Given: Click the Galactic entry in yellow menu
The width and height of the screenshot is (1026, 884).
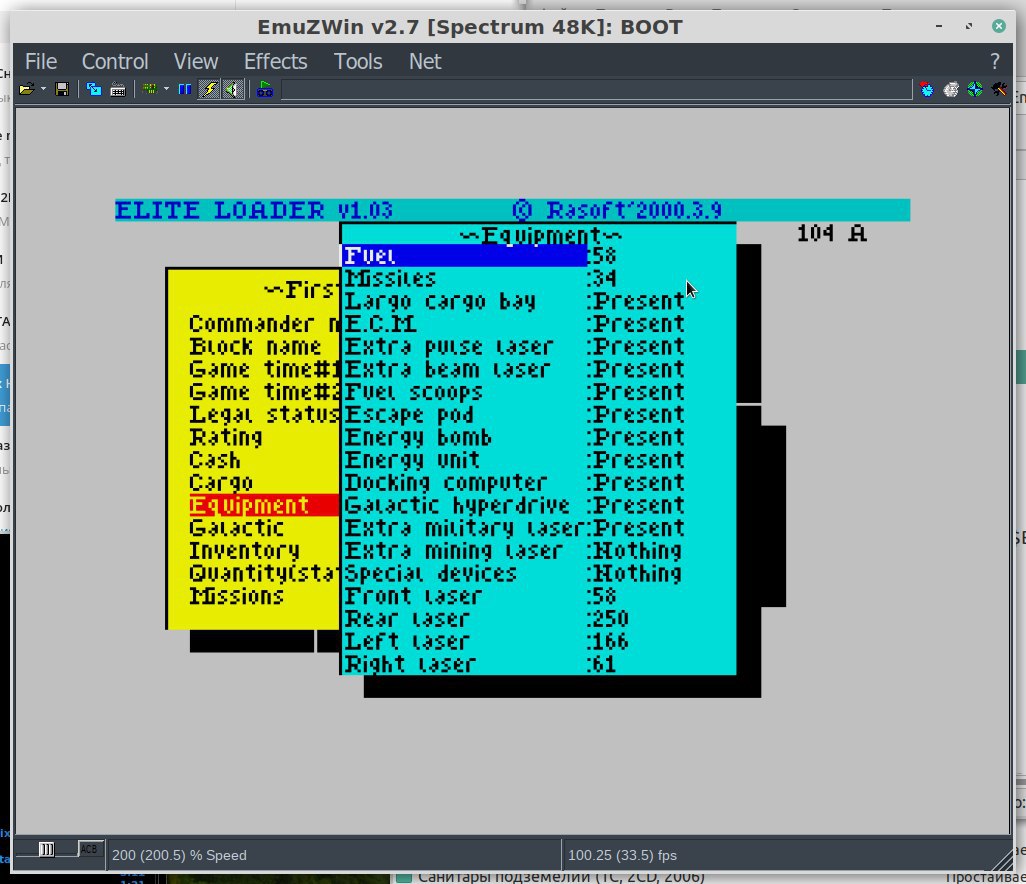Looking at the screenshot, I should click(x=236, y=528).
